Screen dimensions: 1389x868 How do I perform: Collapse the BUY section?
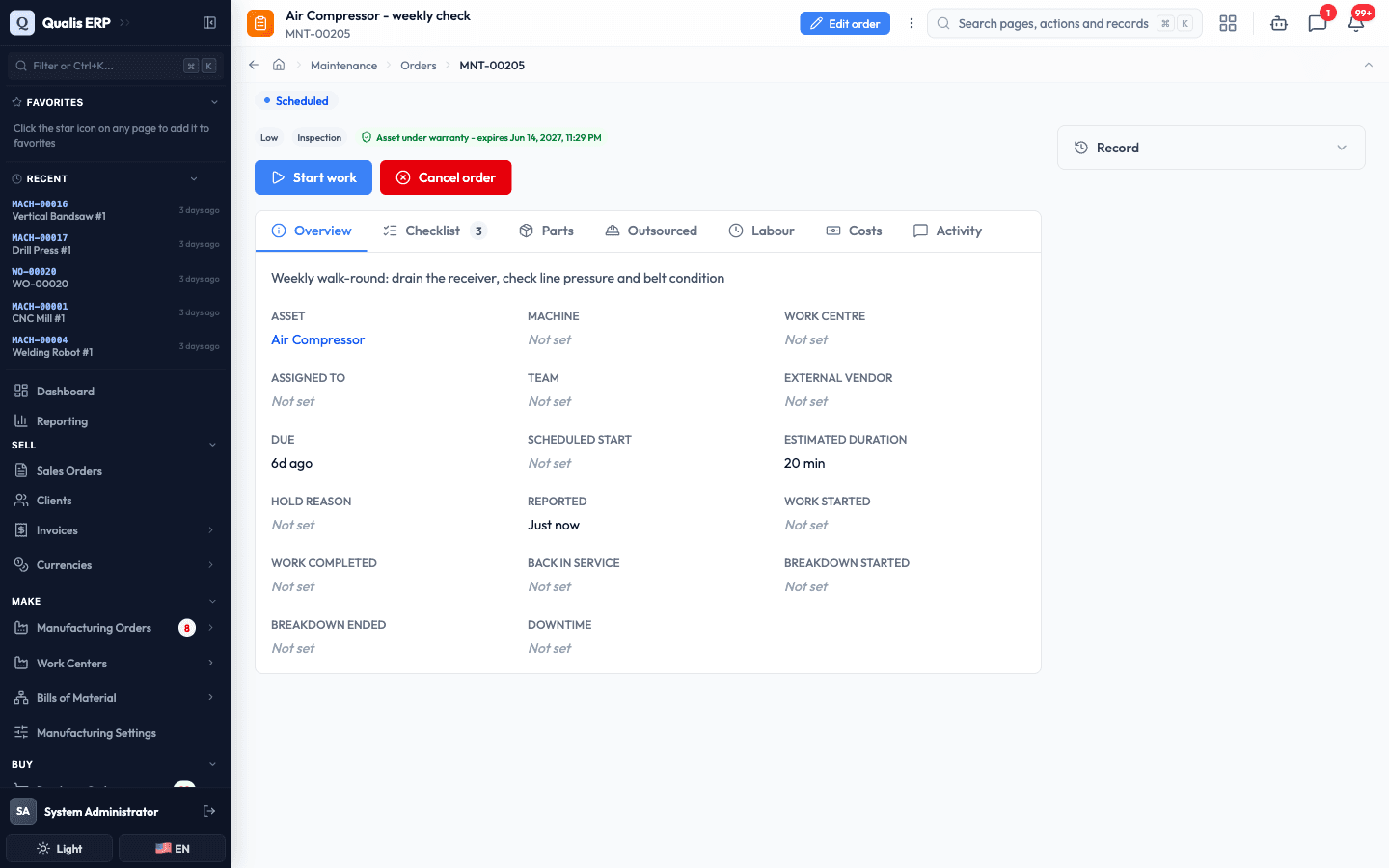(212, 764)
